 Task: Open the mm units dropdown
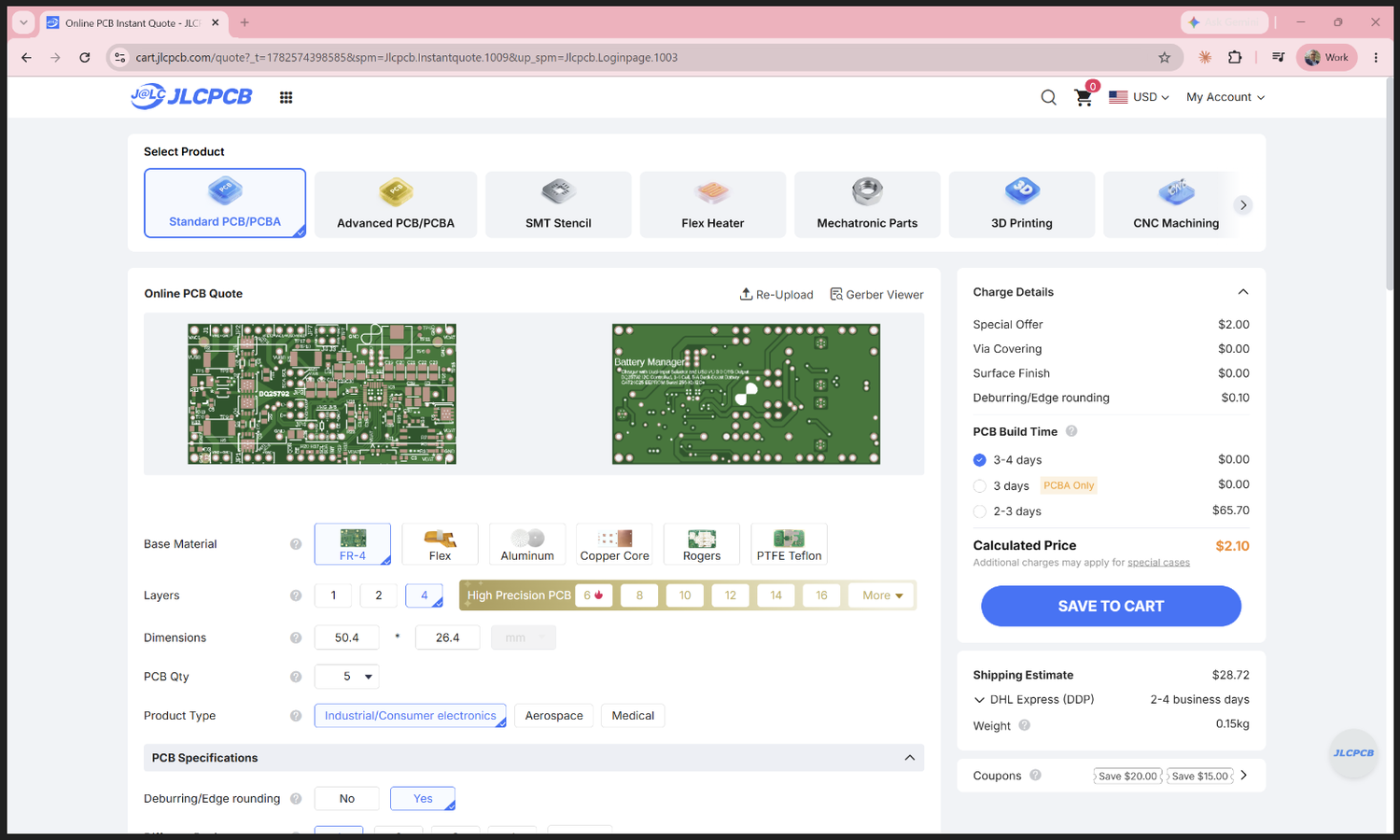point(524,637)
